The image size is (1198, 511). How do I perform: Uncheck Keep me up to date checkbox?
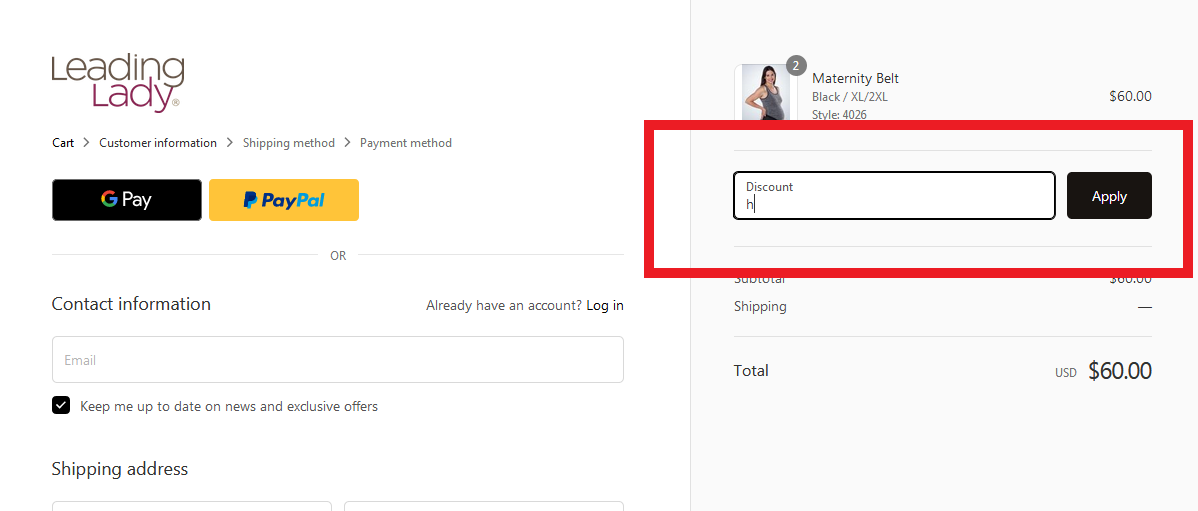click(x=61, y=406)
